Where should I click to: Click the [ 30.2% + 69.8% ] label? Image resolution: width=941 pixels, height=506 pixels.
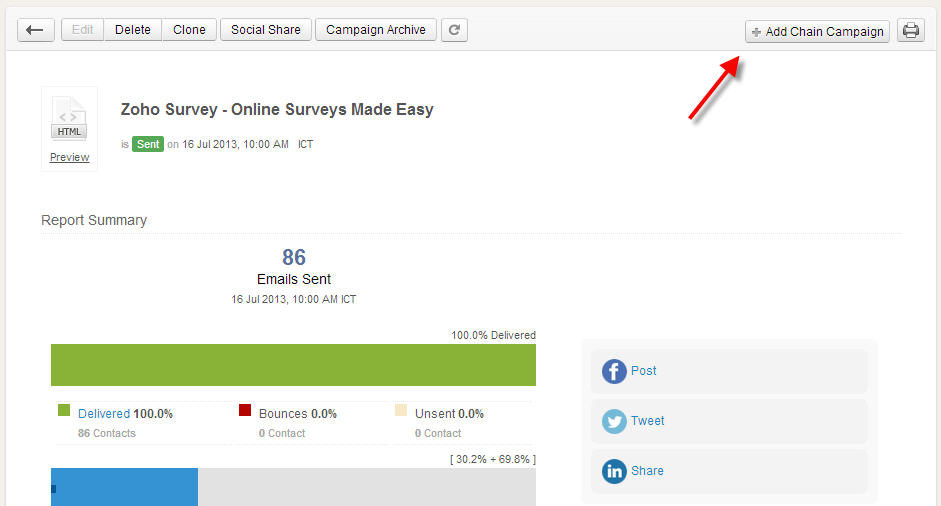coord(493,459)
